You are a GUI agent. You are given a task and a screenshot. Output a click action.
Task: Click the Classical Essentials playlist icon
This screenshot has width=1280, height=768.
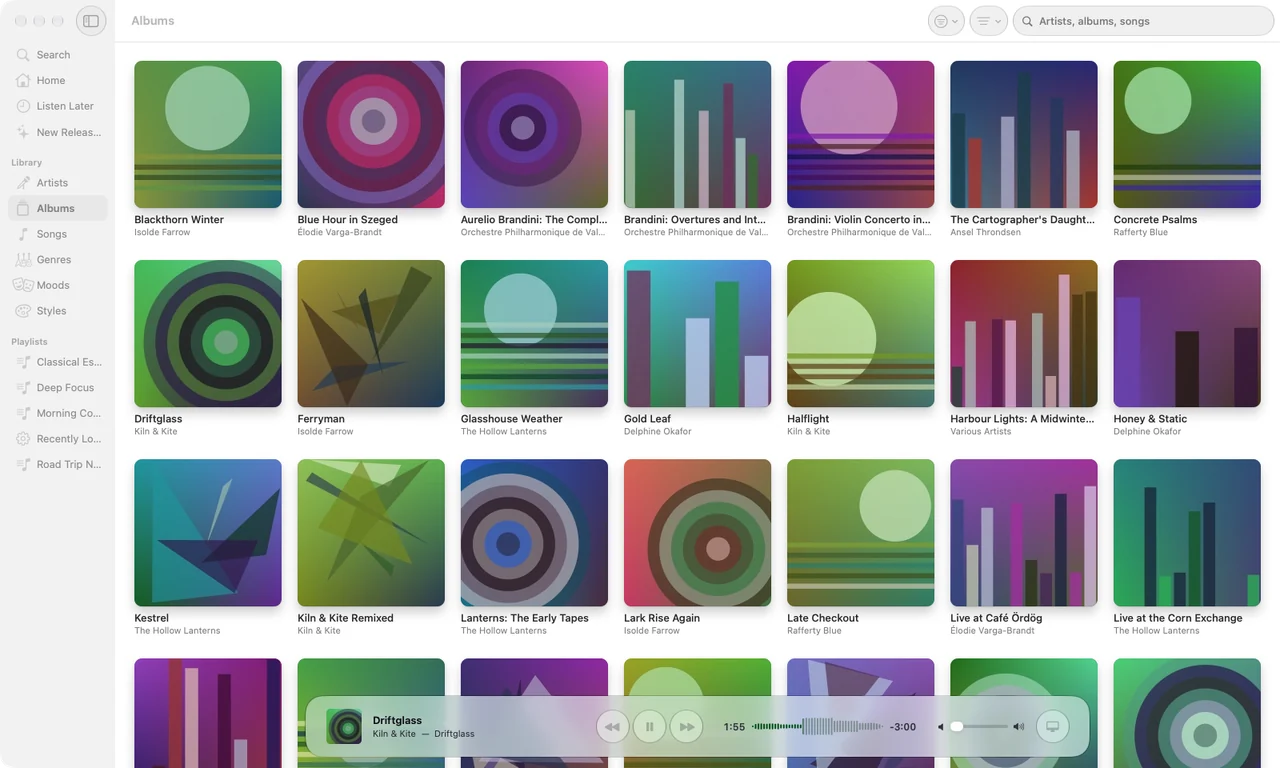point(23,362)
